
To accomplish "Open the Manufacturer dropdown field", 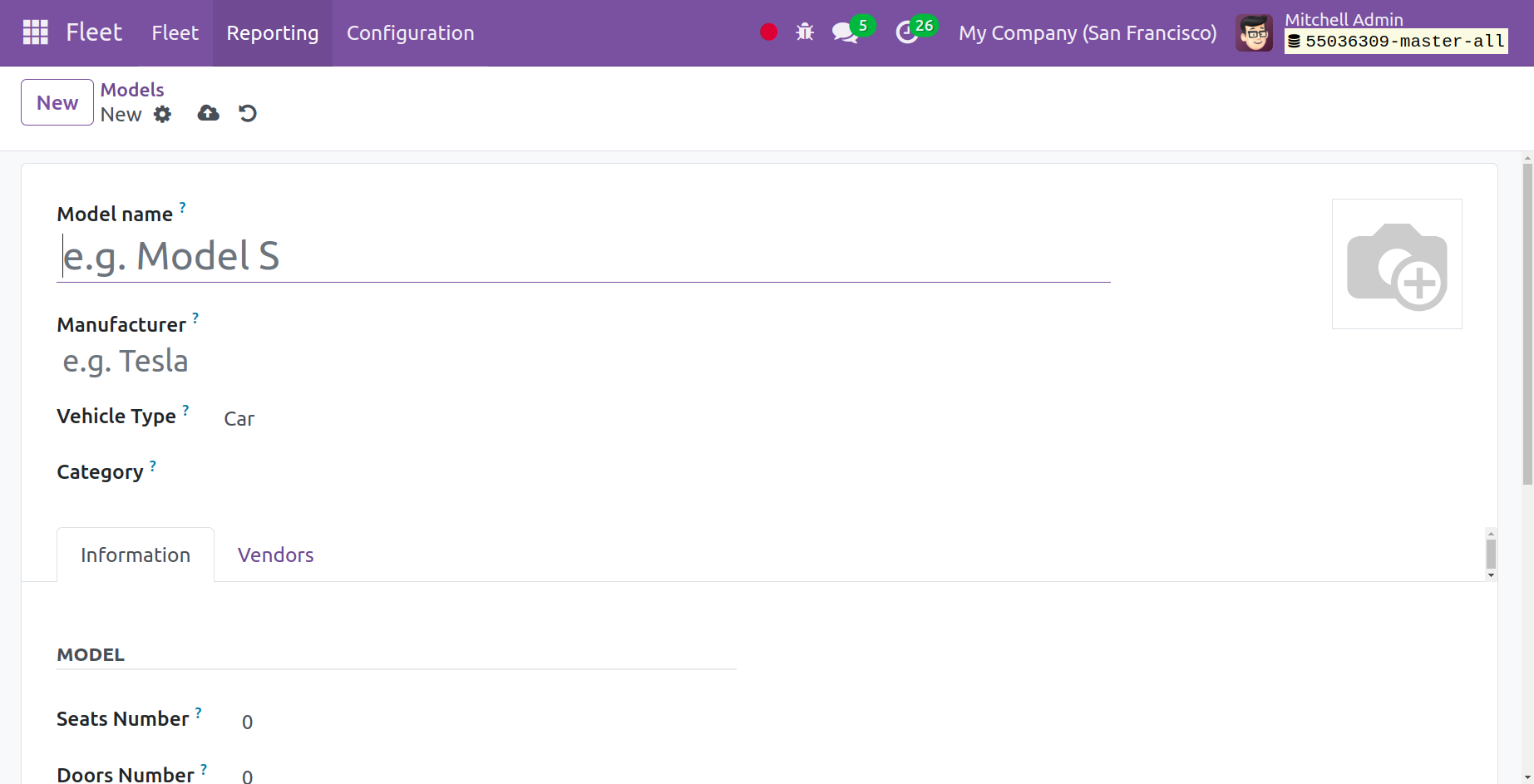I will (582, 361).
